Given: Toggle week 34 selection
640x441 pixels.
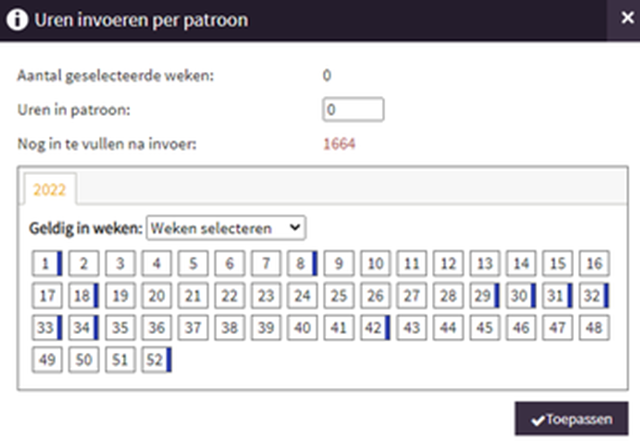Looking at the screenshot, I should pos(83,327).
